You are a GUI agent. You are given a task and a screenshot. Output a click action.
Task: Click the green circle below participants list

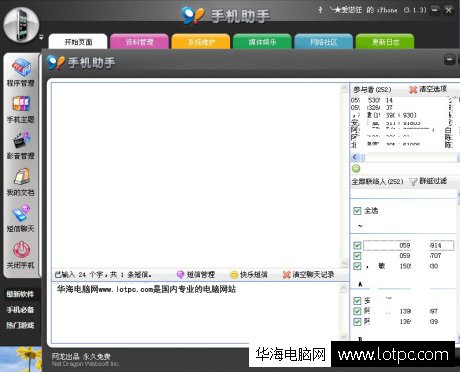(x=356, y=168)
